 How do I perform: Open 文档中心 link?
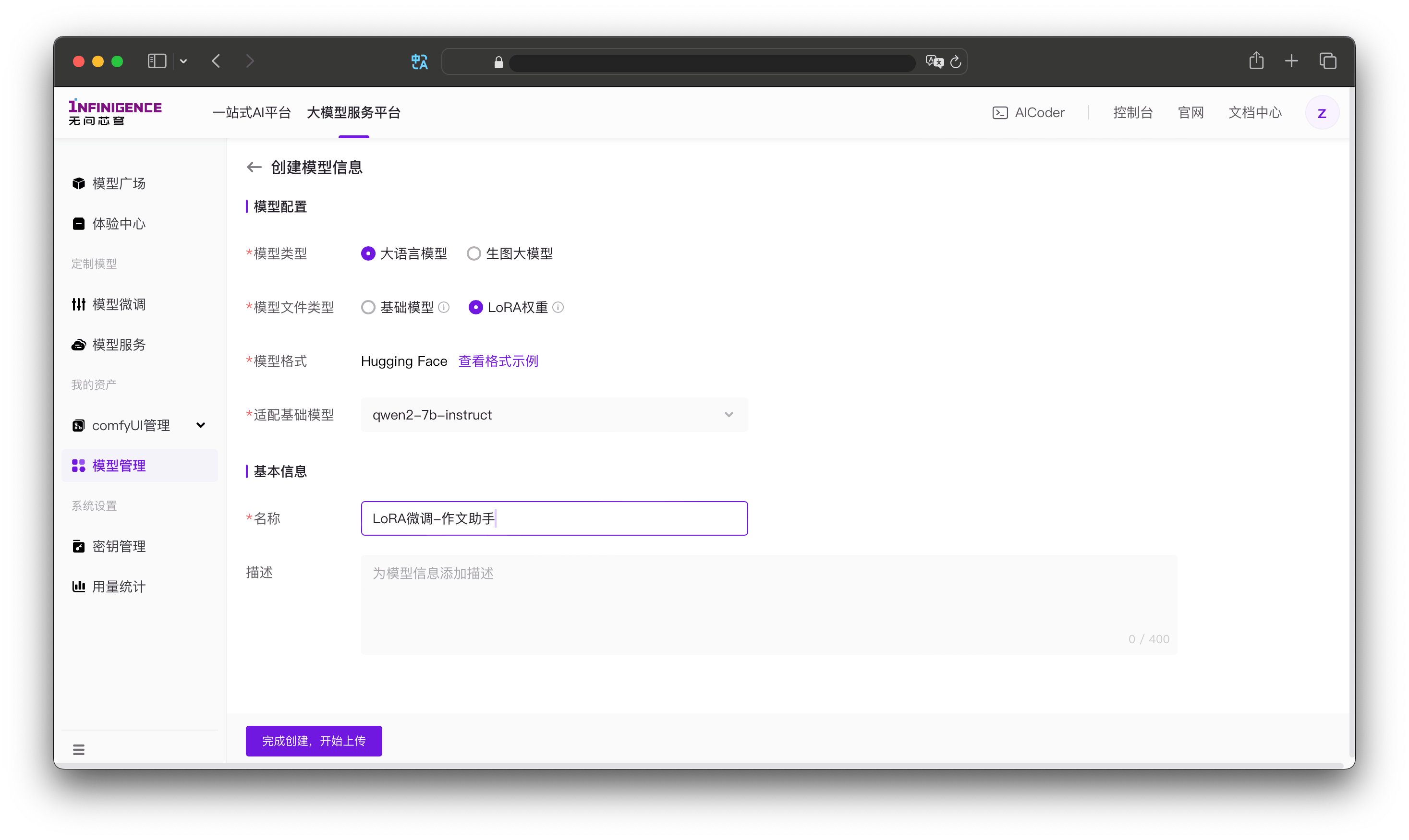(1255, 113)
